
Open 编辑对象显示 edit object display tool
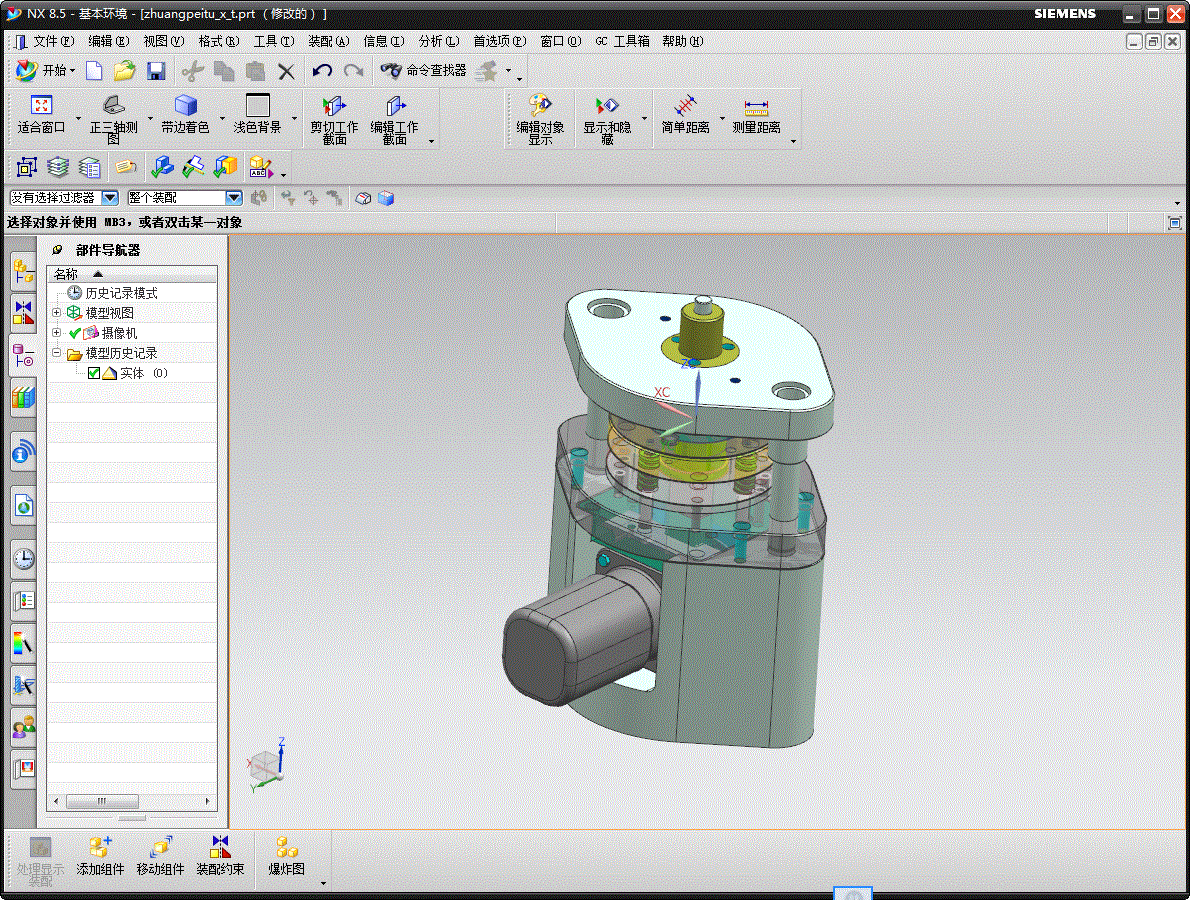tap(540, 106)
